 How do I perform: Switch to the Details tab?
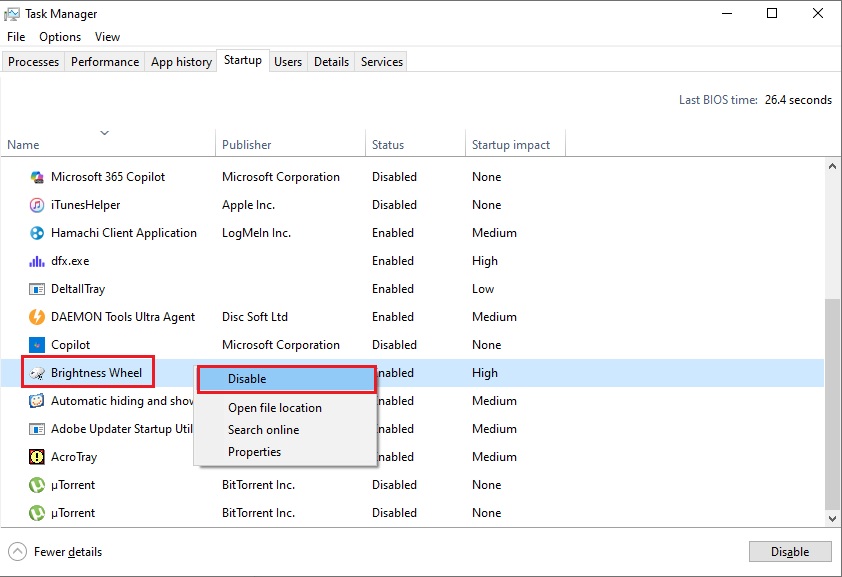click(331, 62)
